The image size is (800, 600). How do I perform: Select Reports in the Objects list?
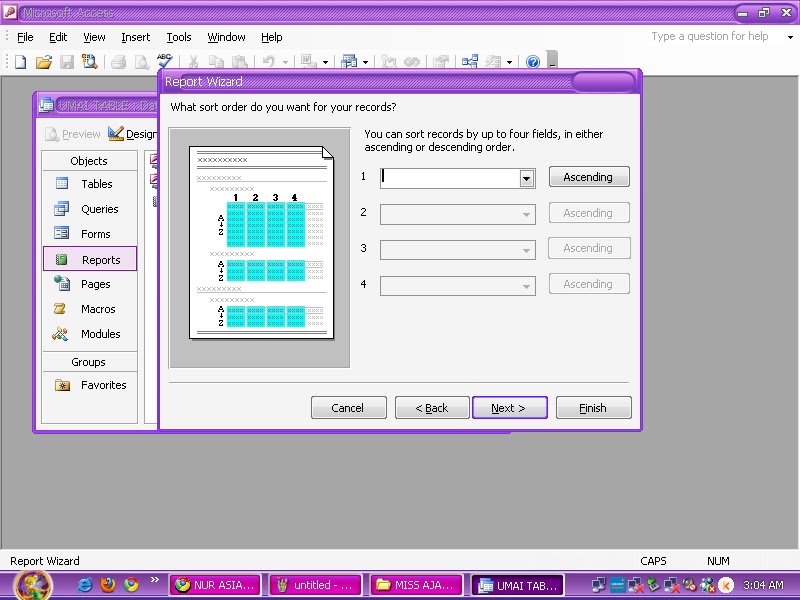90,259
